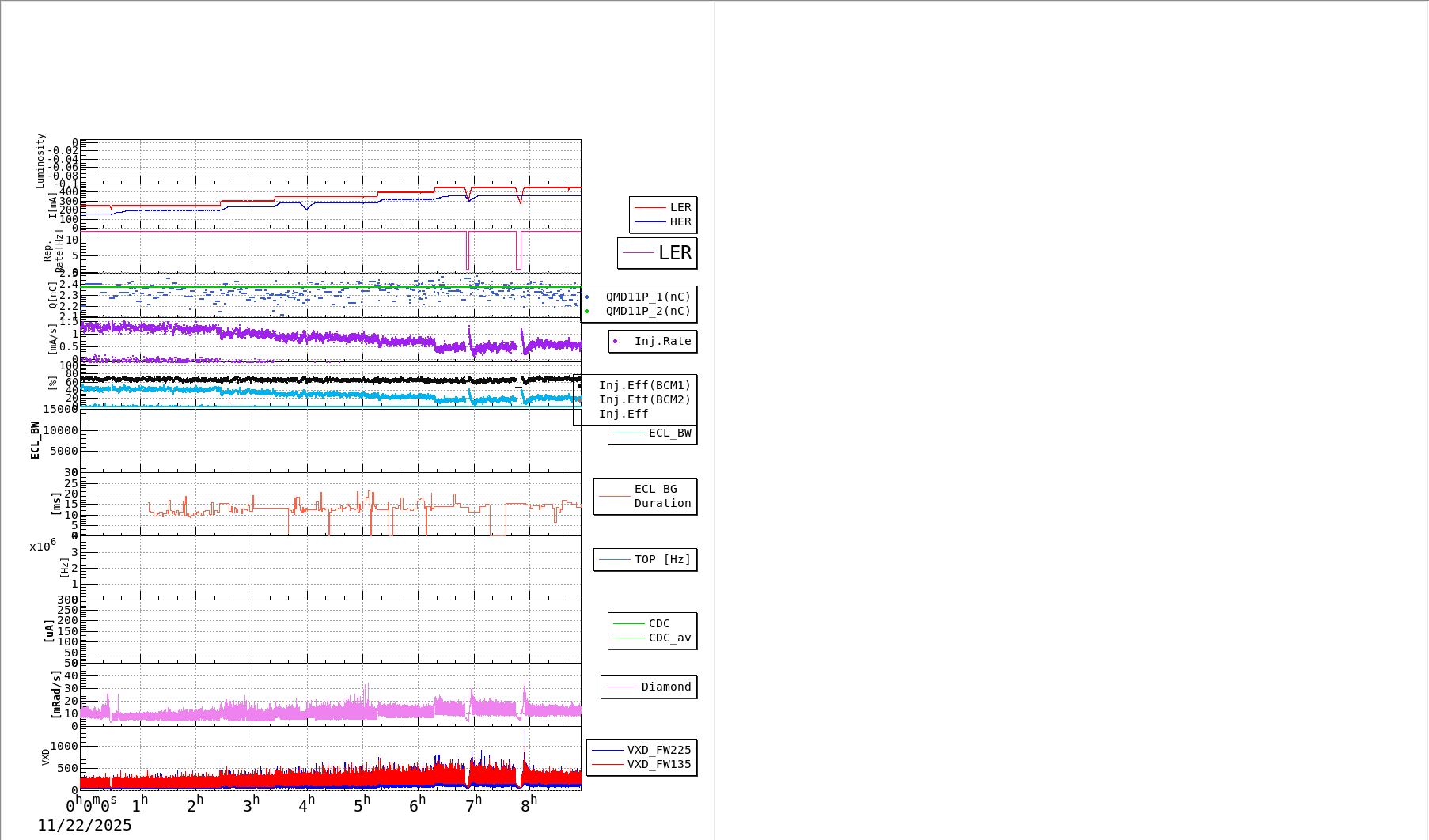Click the CDC legend entry

(653, 624)
